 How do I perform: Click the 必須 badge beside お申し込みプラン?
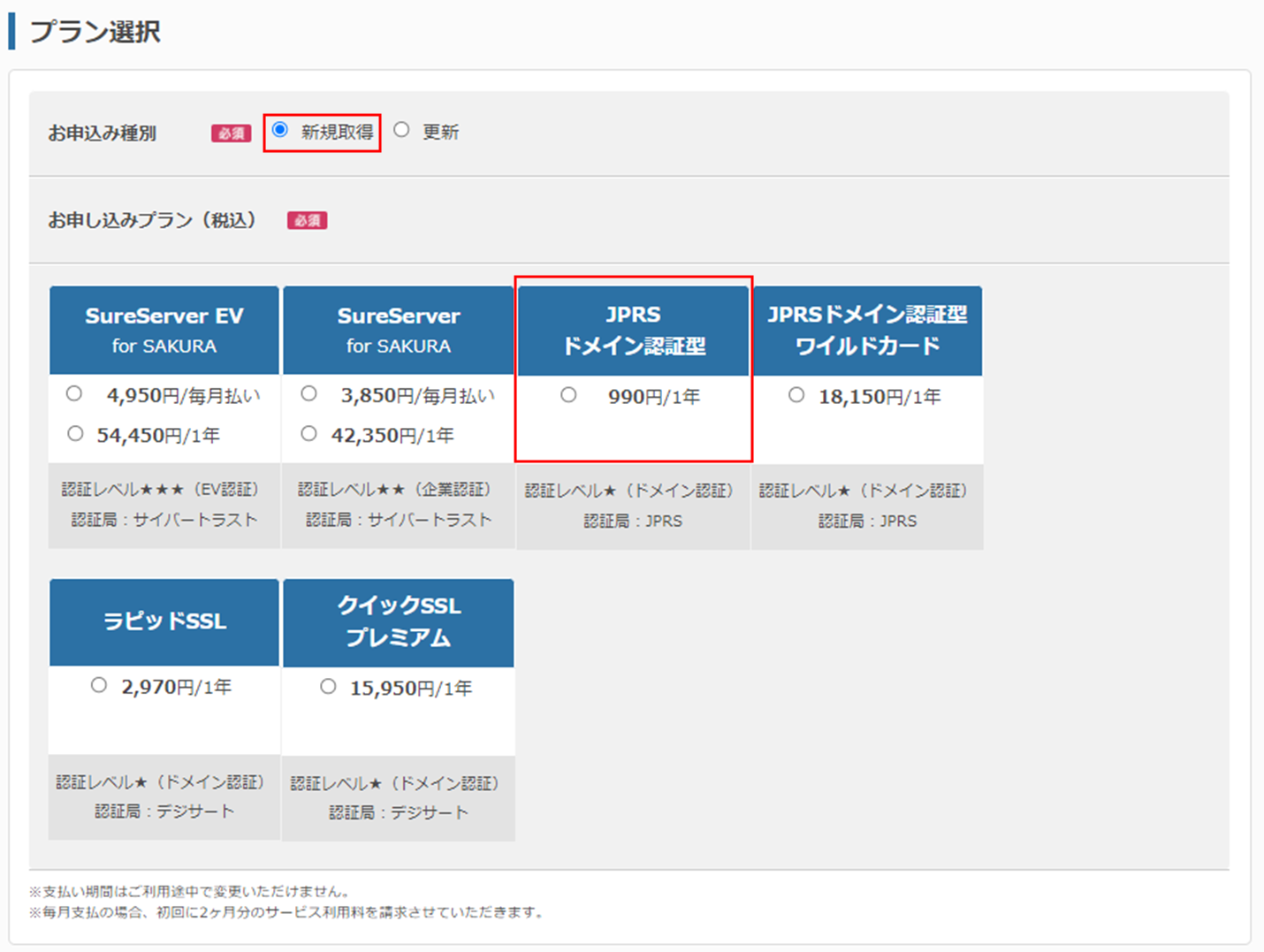coord(307,219)
